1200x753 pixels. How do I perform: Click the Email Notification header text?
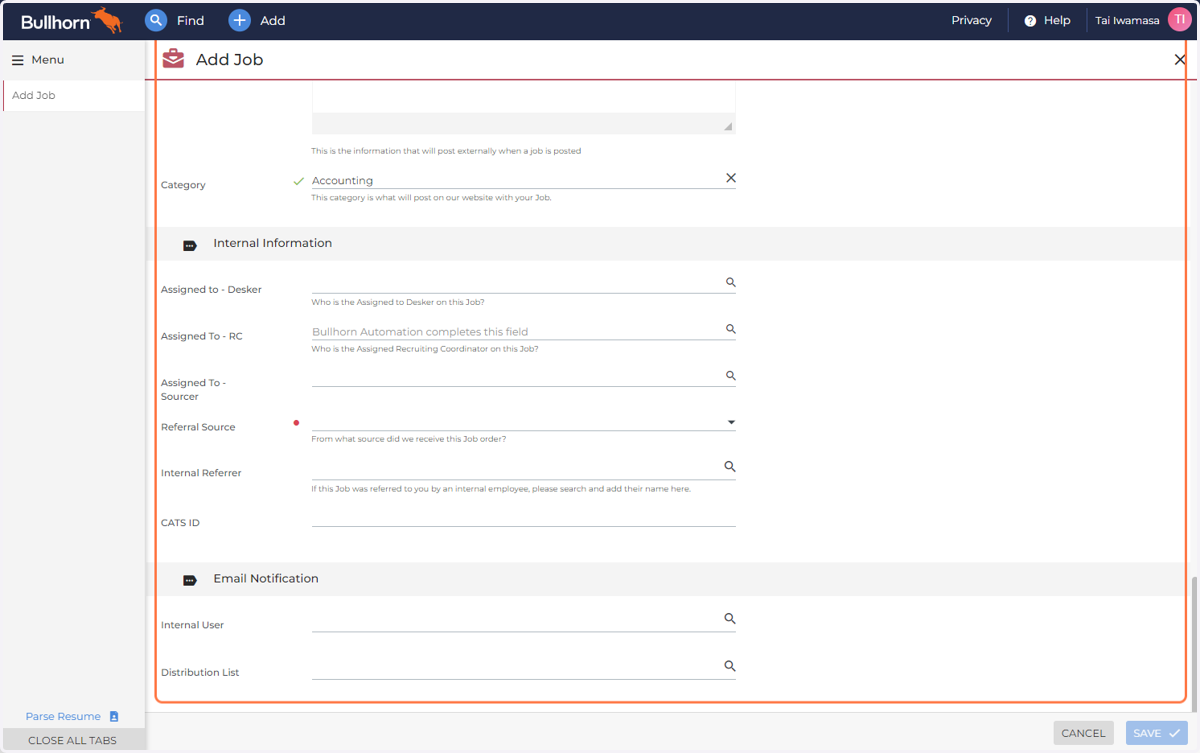click(x=265, y=578)
